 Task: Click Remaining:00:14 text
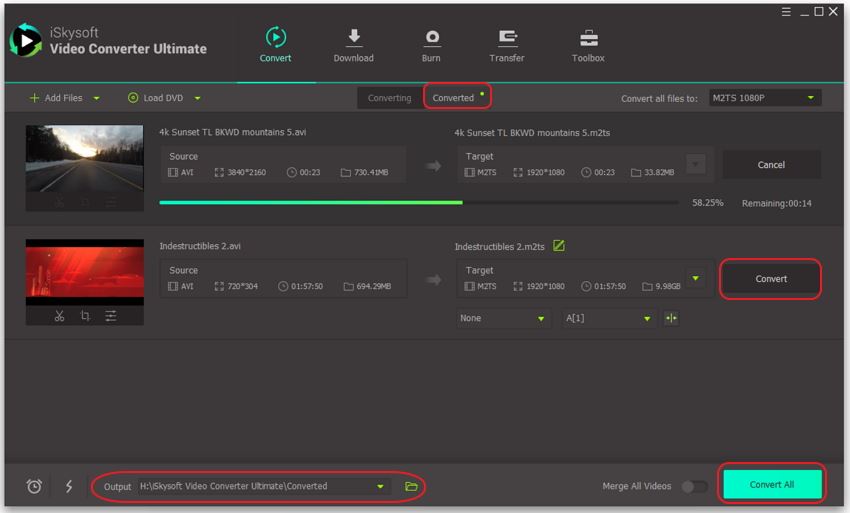point(776,203)
